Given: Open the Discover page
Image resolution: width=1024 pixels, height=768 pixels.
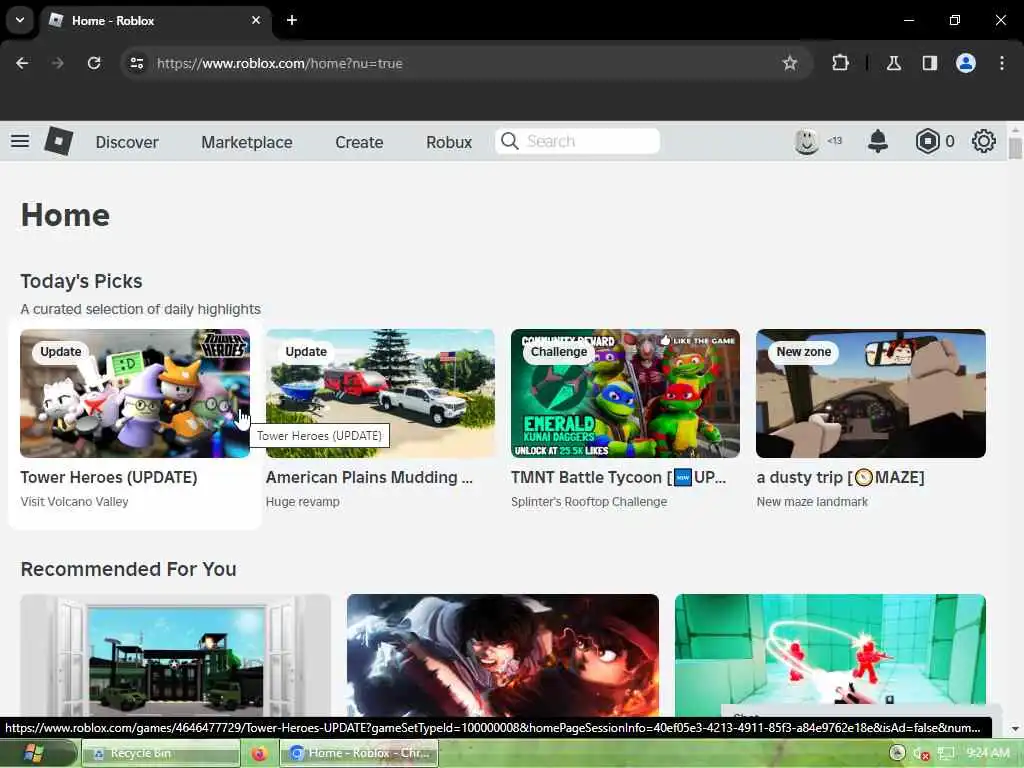Looking at the screenshot, I should point(127,142).
